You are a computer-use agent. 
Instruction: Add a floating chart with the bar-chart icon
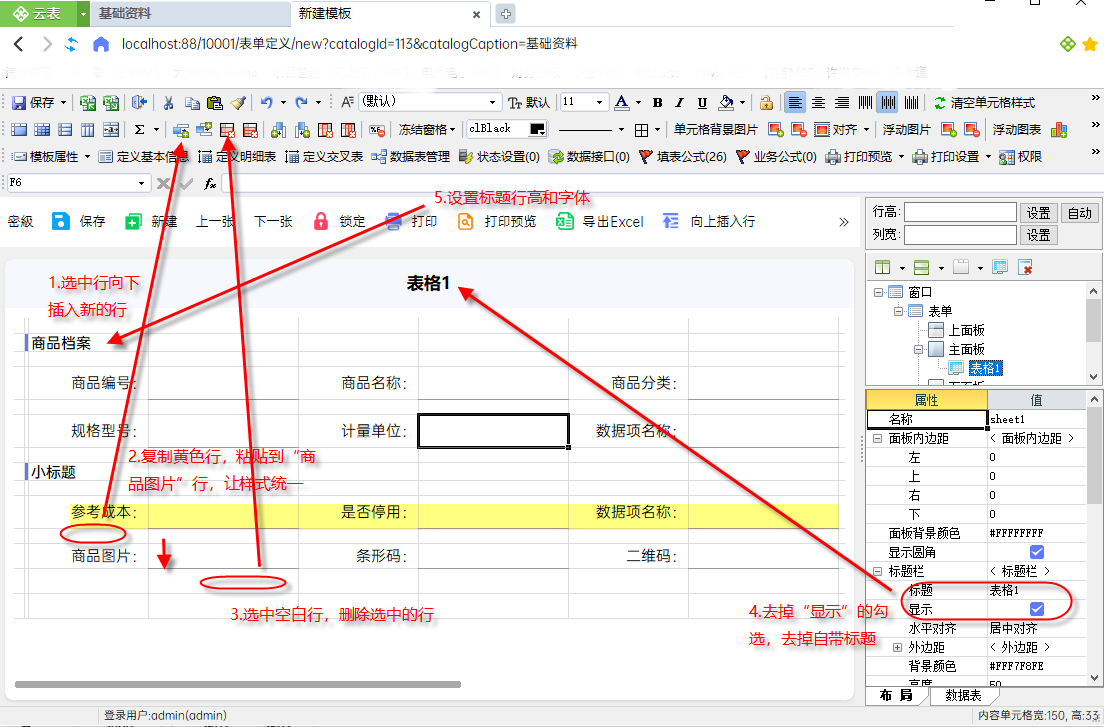[x=1058, y=129]
